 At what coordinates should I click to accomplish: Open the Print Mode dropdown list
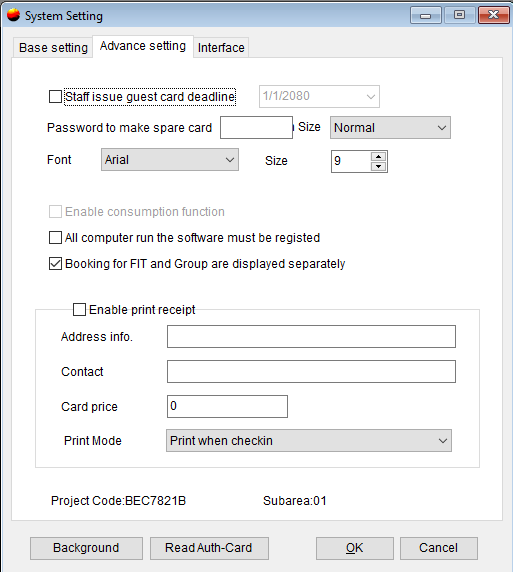pyautogui.click(x=309, y=441)
